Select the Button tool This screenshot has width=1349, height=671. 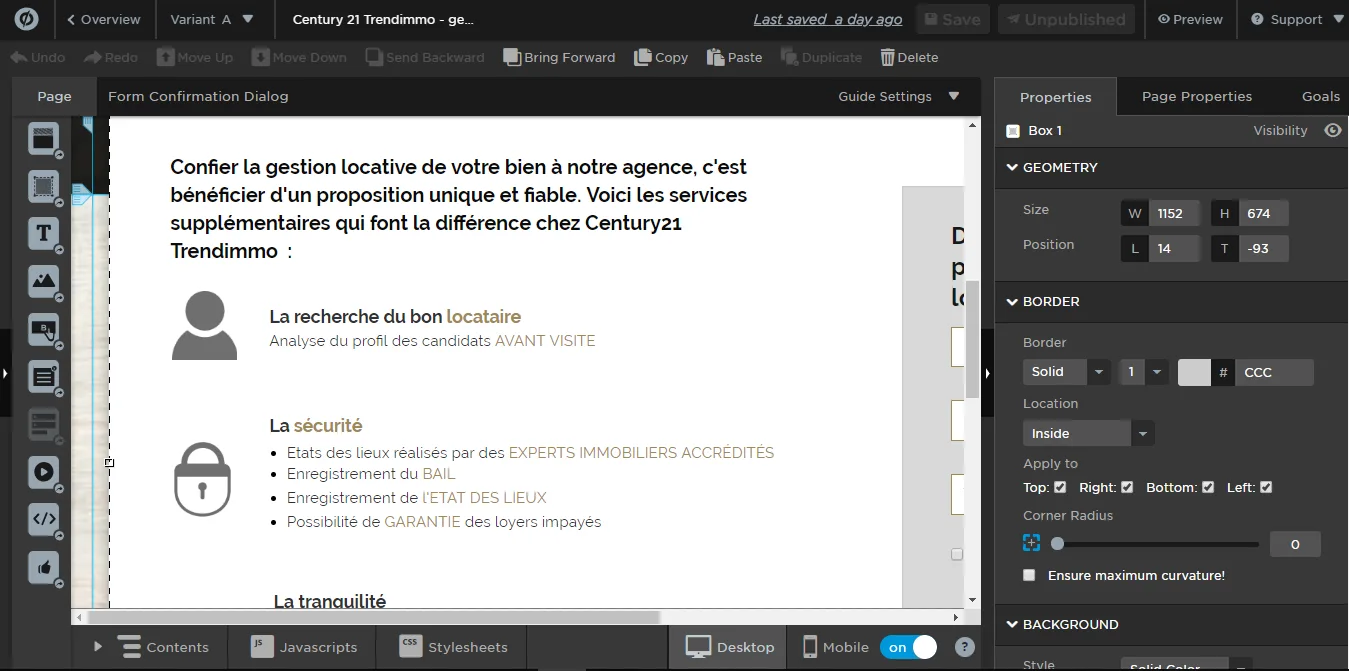click(43, 329)
